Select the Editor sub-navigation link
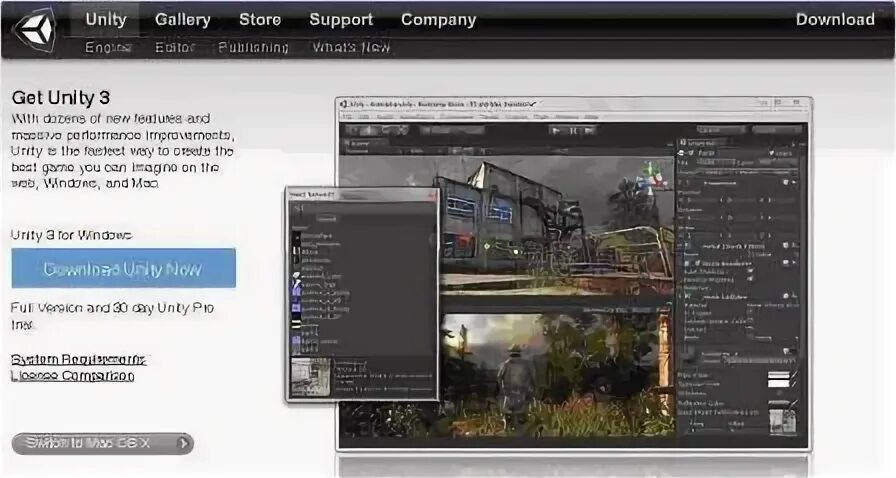The height and width of the screenshot is (478, 896). pos(175,47)
